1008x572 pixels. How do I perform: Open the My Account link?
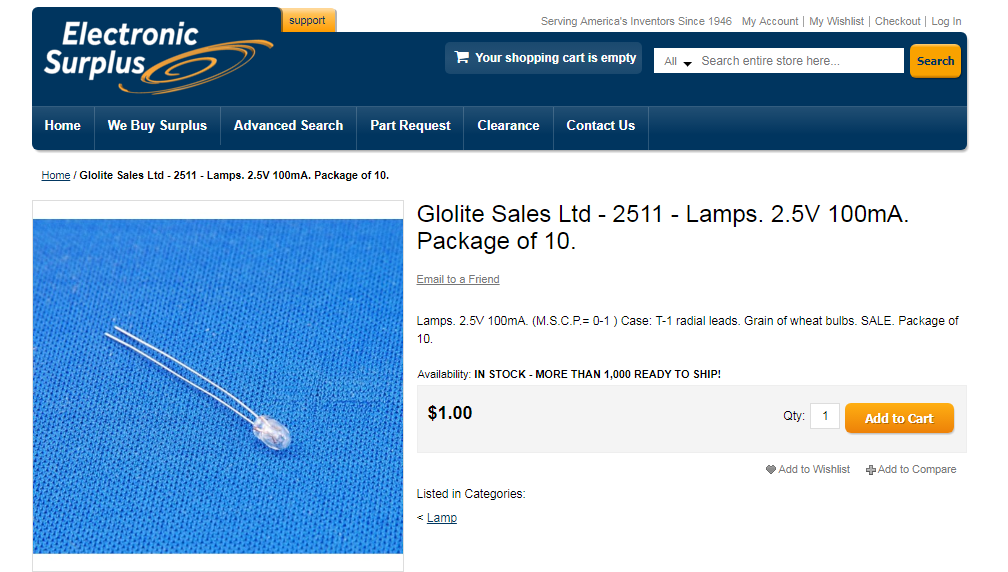(x=770, y=21)
